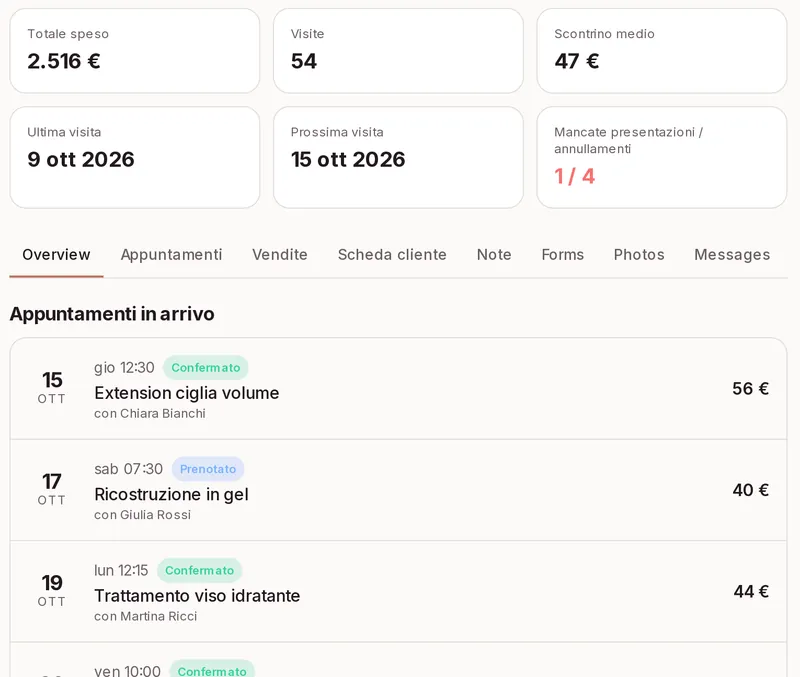
Task: Click staff name con Martina Ricci
Action: click(145, 617)
